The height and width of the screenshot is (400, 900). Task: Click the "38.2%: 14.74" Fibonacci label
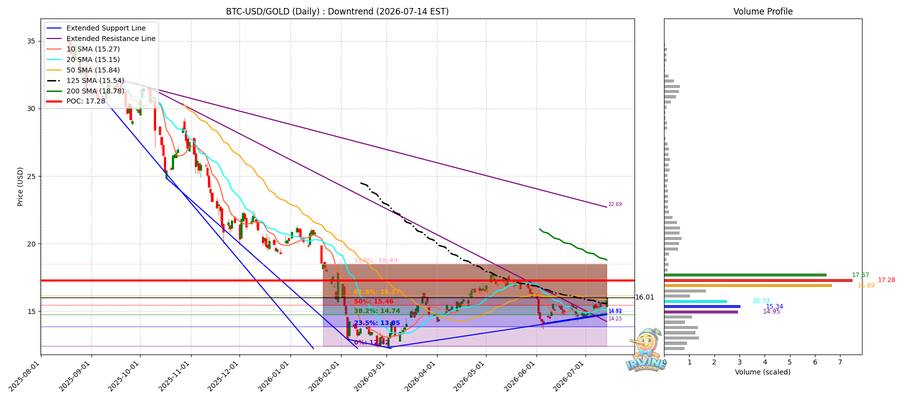[375, 311]
